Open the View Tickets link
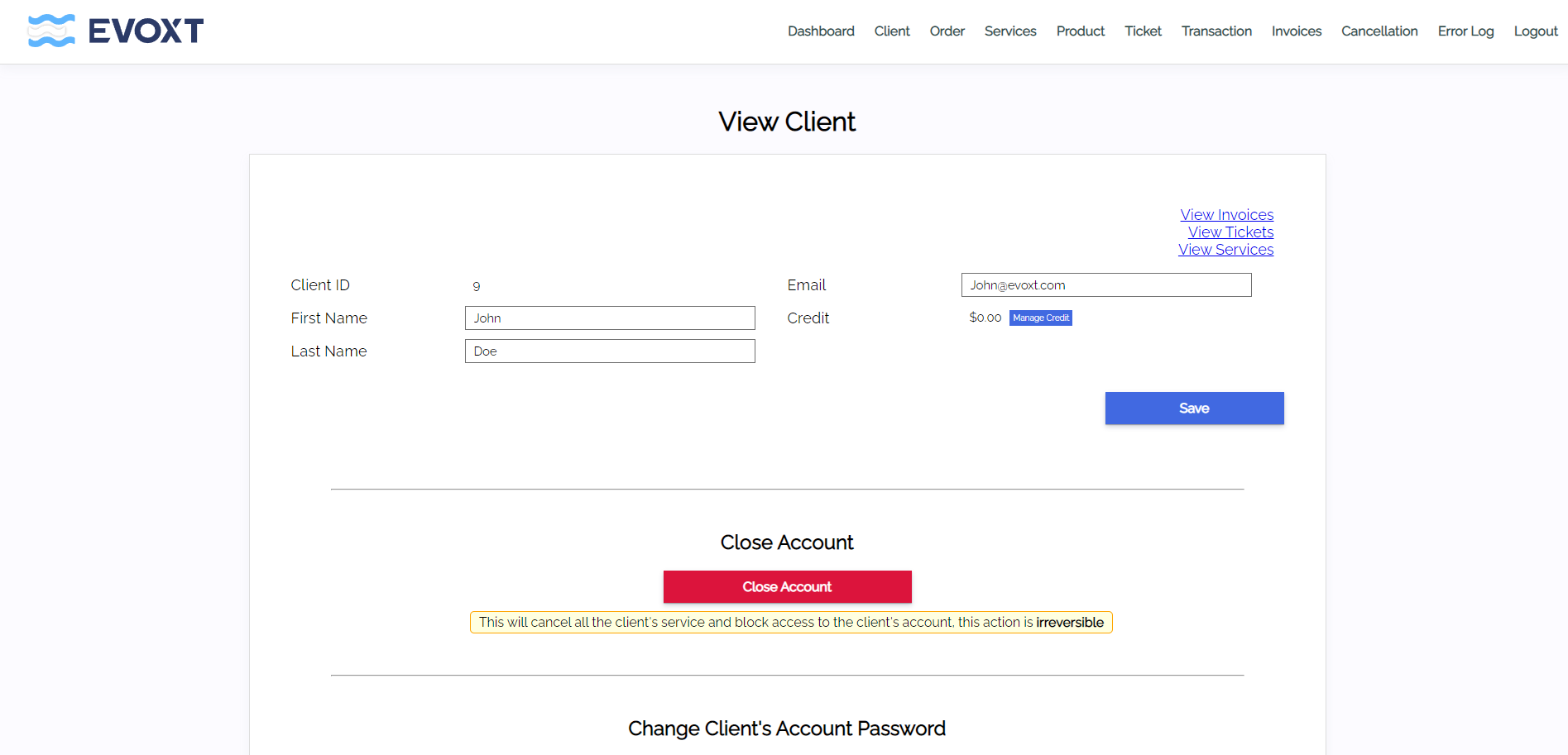1568x755 pixels. pos(1230,232)
